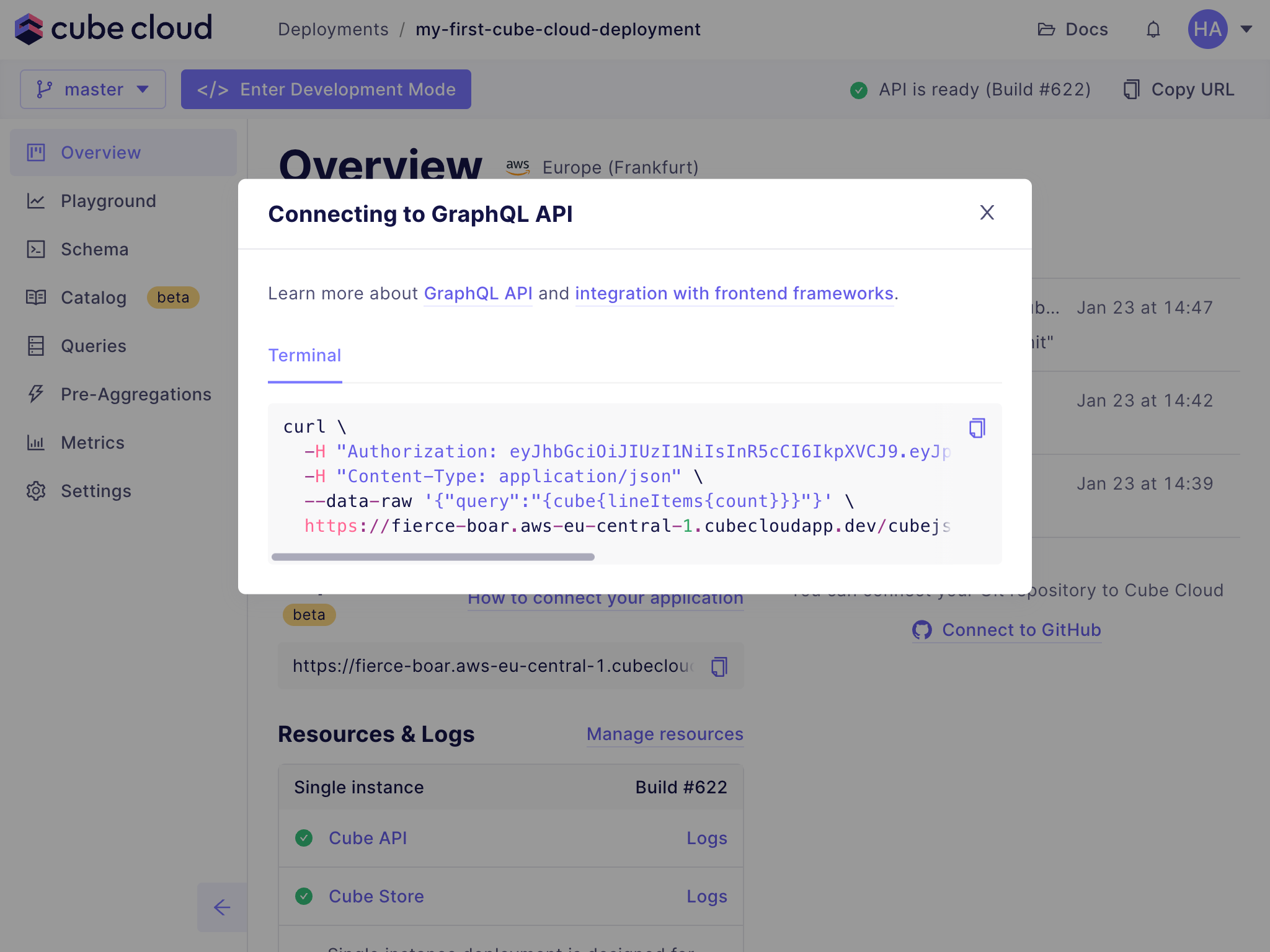Open Settings in the sidebar
The image size is (1270, 952).
pos(123,491)
